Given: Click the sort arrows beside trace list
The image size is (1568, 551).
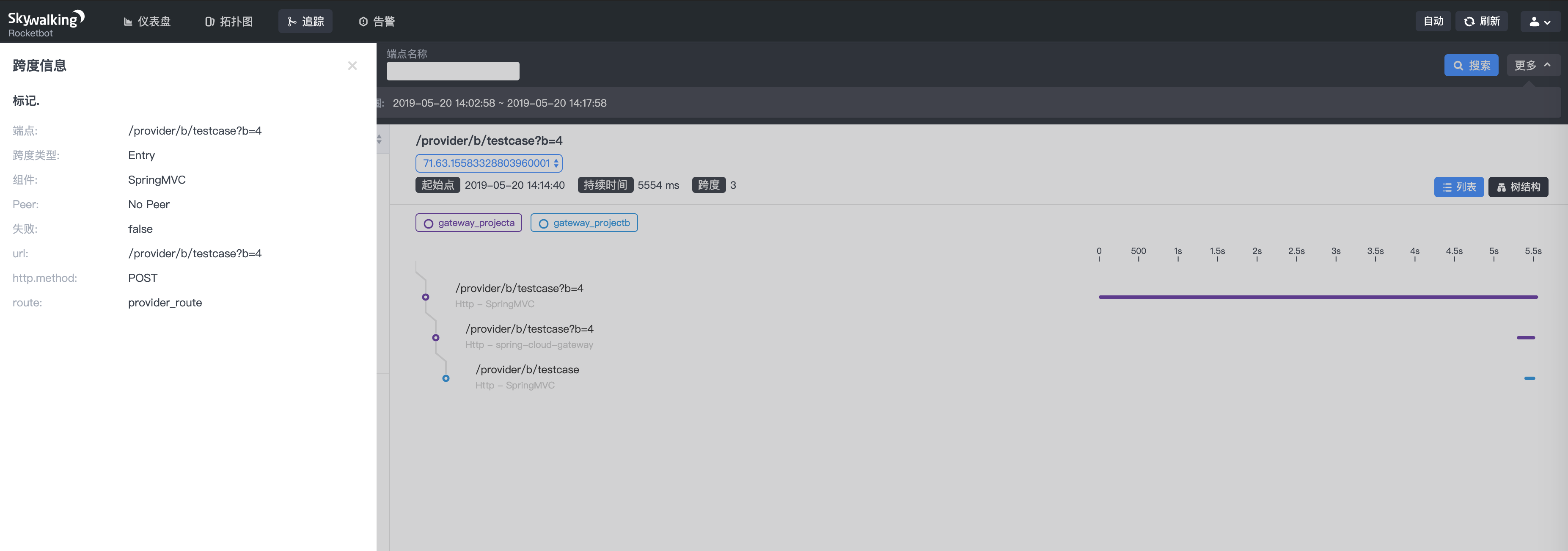Looking at the screenshot, I should [x=379, y=139].
